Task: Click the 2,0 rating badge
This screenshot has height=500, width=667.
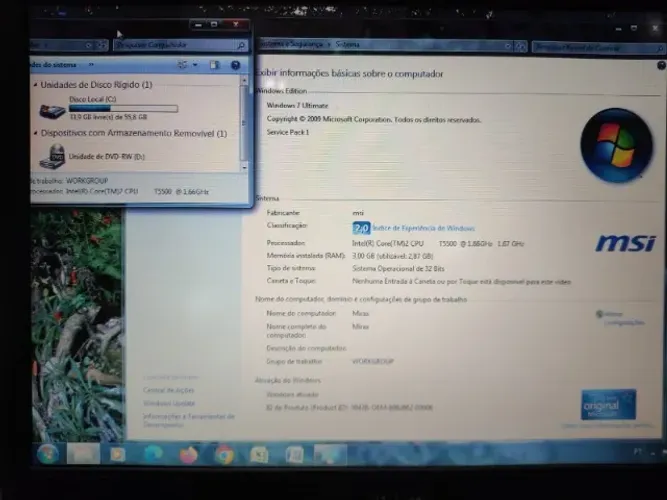Action: point(361,228)
